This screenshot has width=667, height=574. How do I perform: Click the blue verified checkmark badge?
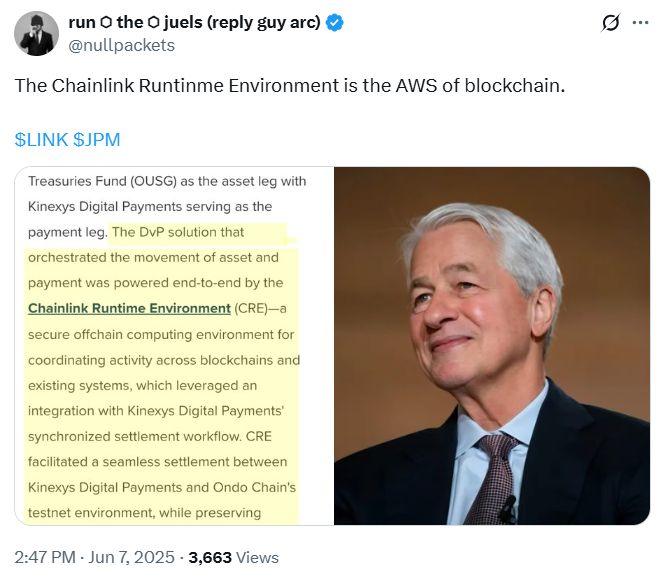pos(334,23)
